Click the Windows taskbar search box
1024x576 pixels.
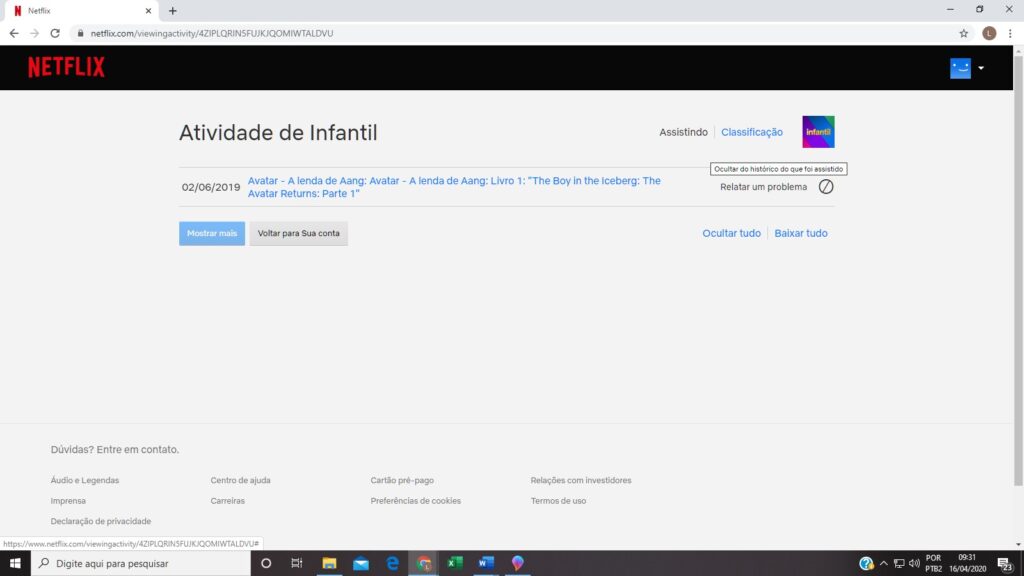pos(140,563)
